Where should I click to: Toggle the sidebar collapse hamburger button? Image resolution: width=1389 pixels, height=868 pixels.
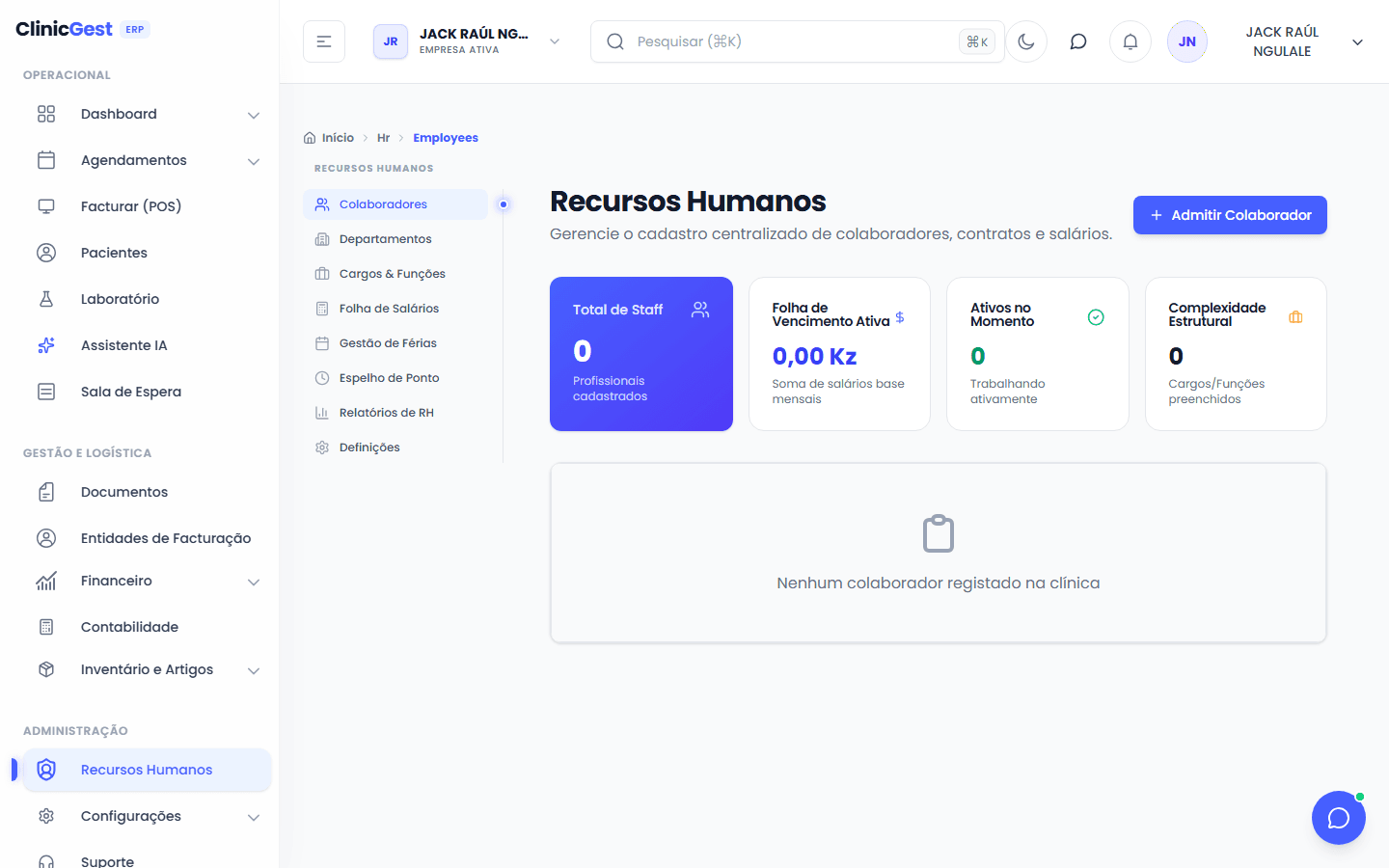click(324, 41)
